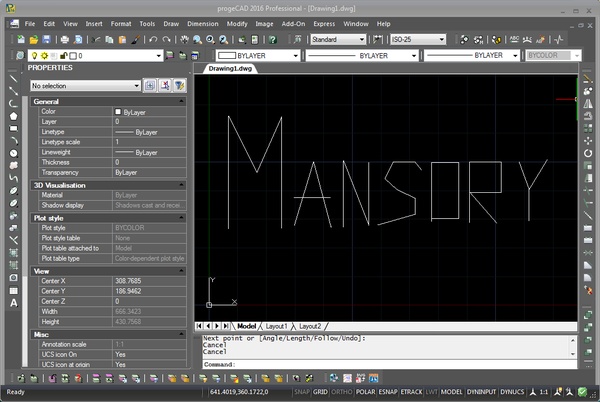Click the Polygon tool icon

(13, 115)
